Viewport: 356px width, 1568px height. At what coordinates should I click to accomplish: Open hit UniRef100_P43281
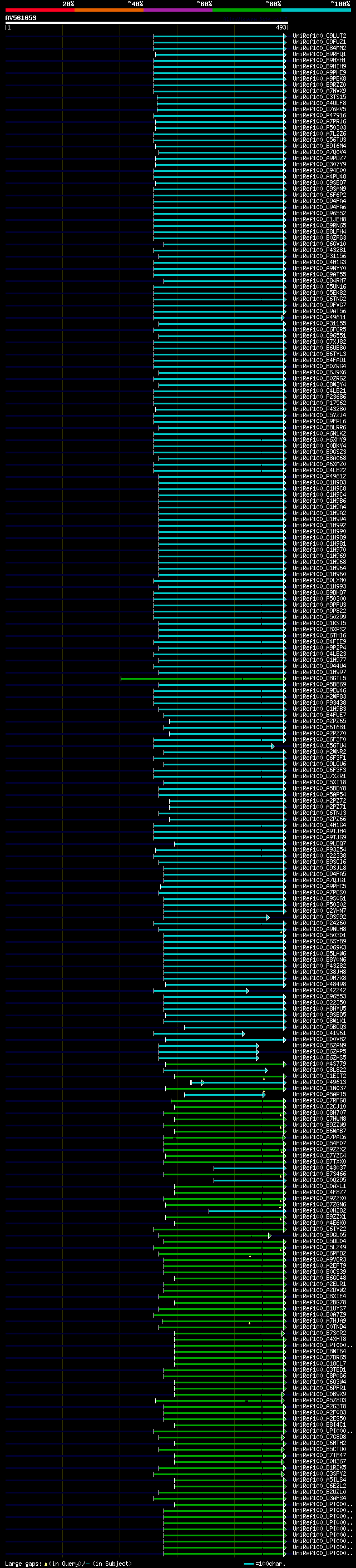point(319,250)
